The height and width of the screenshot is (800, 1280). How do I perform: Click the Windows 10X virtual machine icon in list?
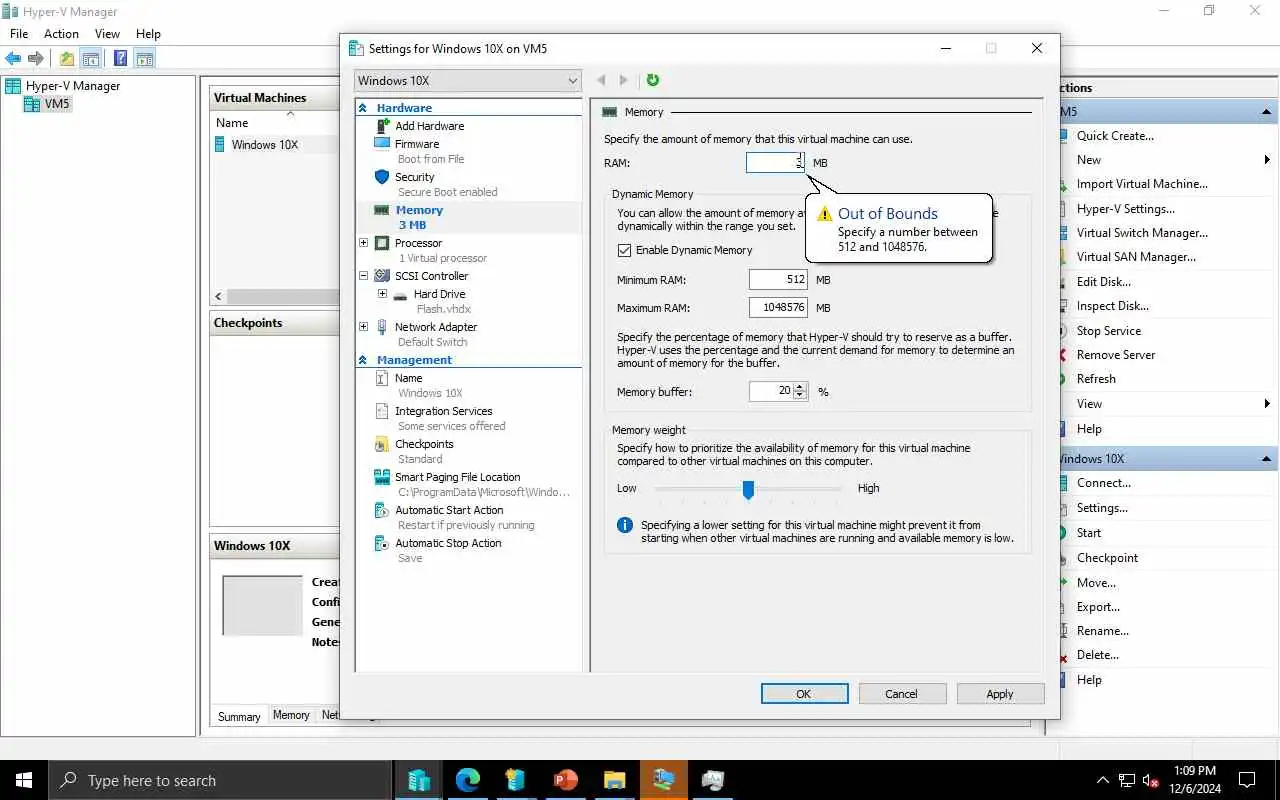coord(220,145)
